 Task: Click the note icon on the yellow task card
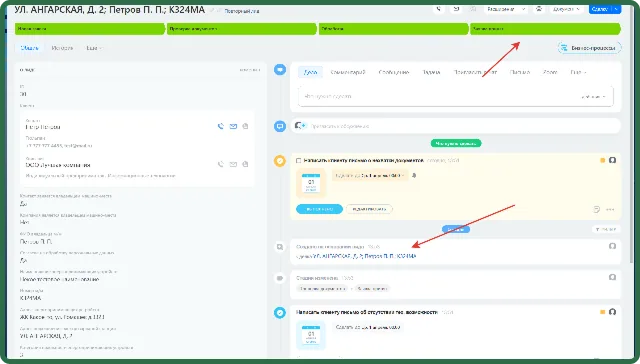596,209
